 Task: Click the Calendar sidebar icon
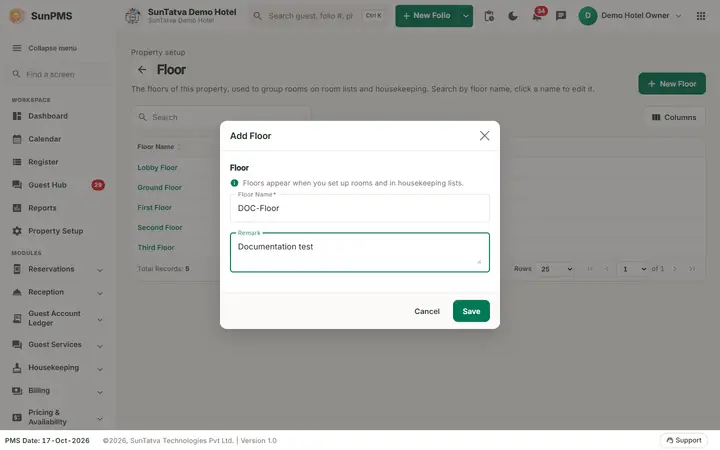click(x=17, y=139)
